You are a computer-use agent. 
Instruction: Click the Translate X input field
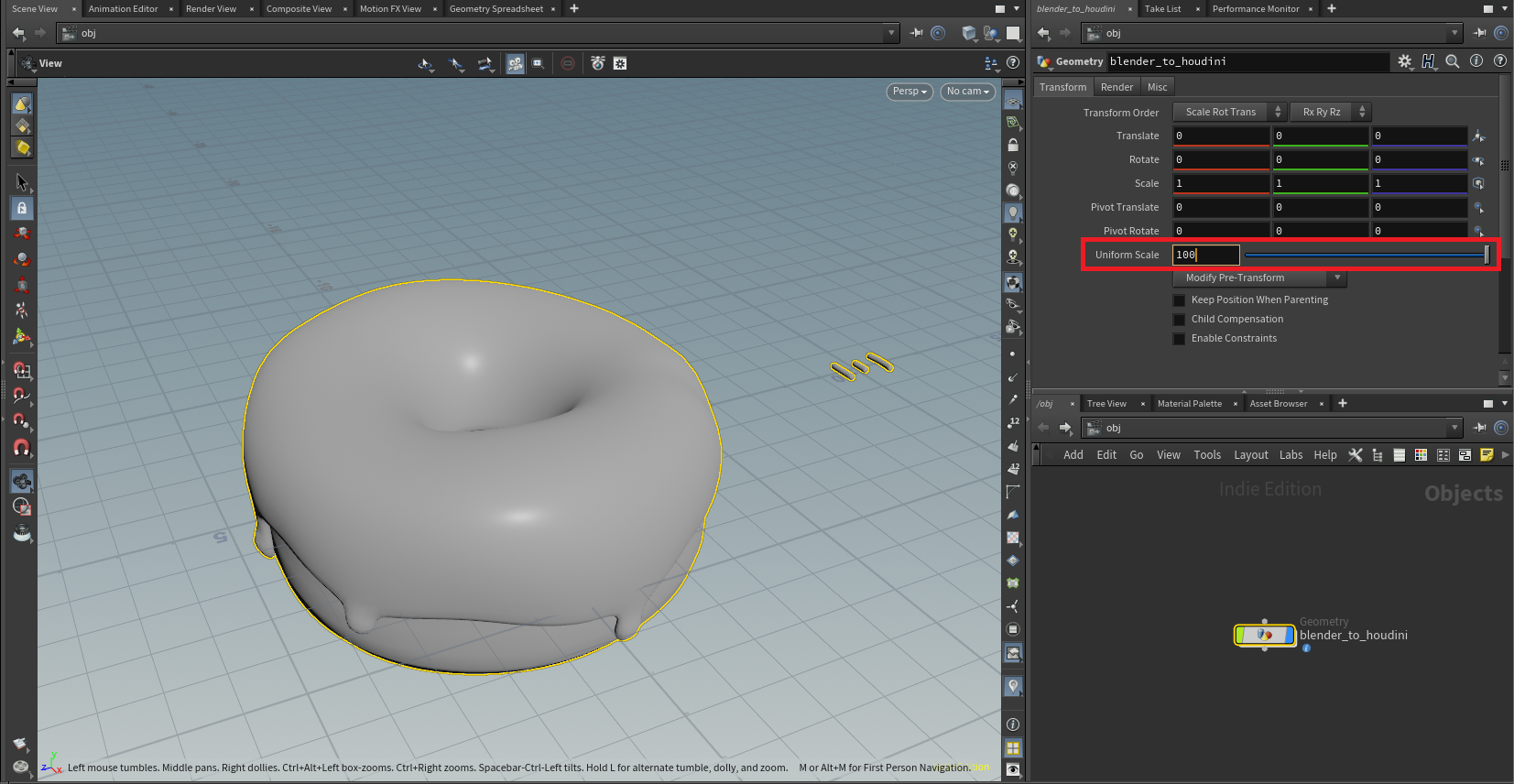[x=1221, y=136]
